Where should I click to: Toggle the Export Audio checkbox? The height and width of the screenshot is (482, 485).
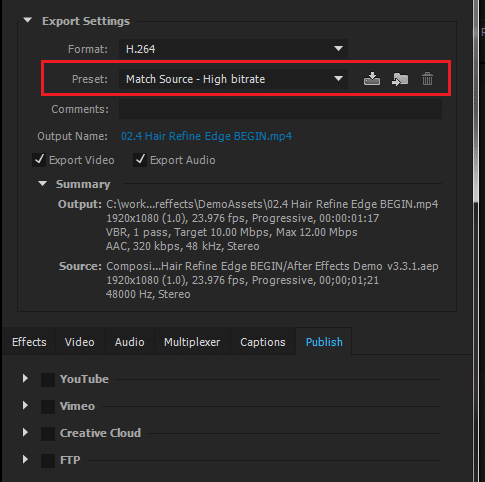[140, 160]
